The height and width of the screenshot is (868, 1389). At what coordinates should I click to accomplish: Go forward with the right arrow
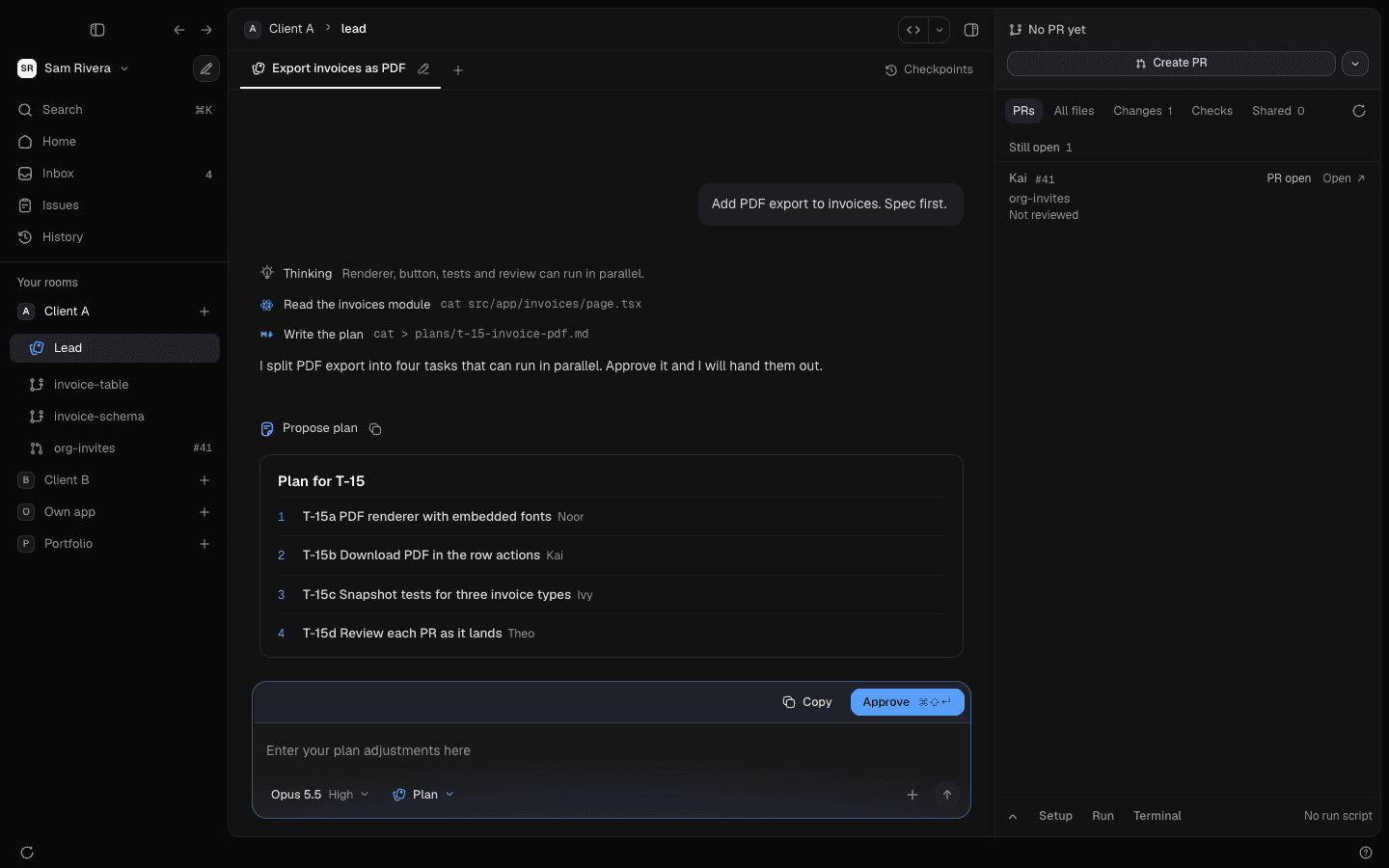[206, 30]
